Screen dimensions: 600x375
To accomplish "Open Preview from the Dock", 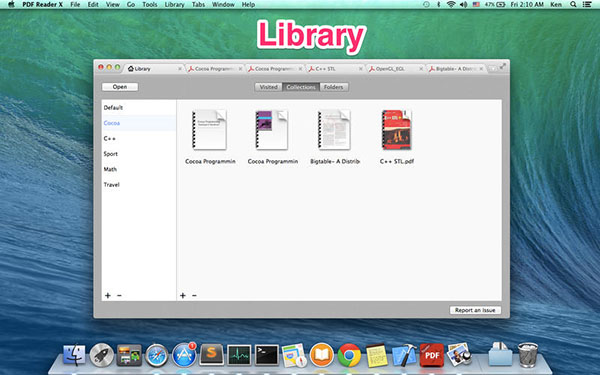I will click(459, 354).
